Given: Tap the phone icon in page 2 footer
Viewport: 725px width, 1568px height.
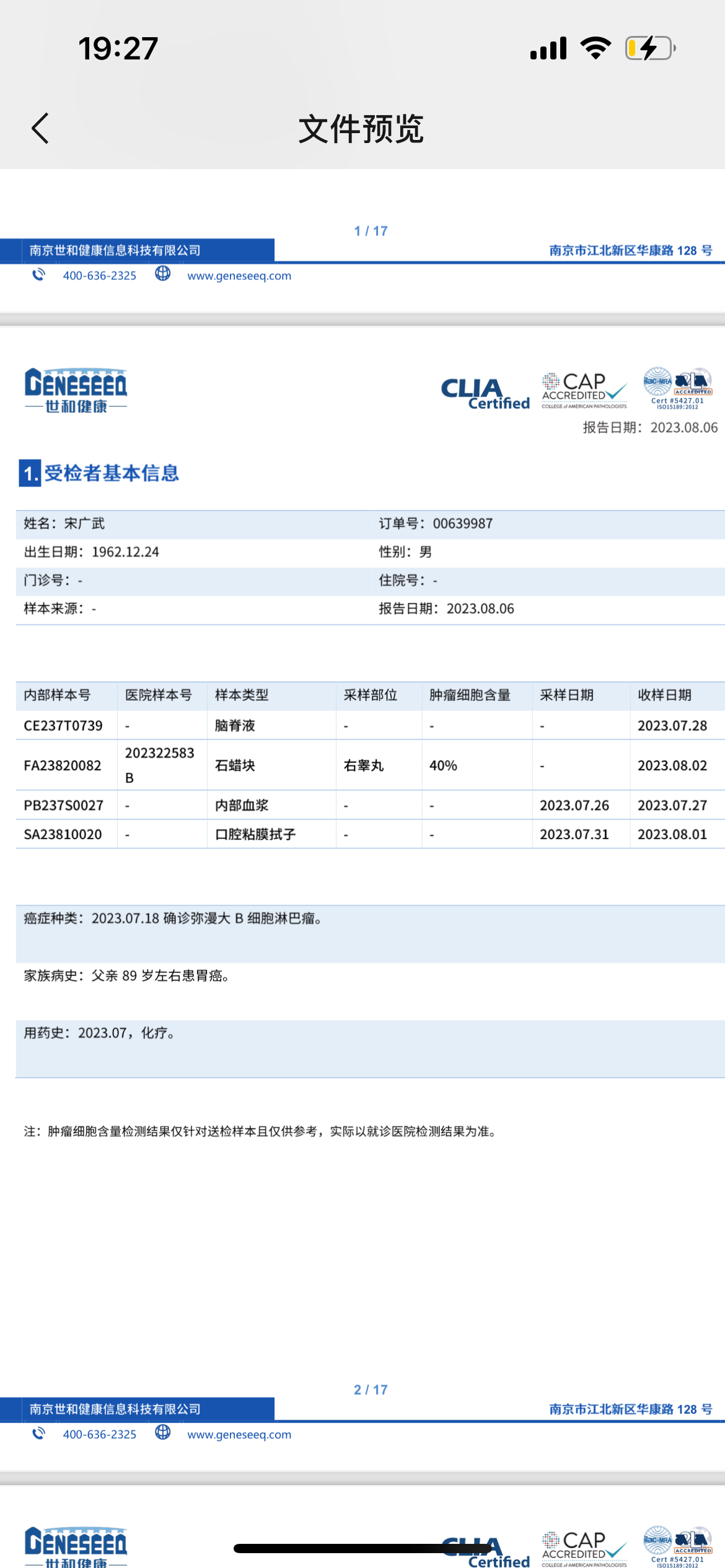Looking at the screenshot, I should (x=39, y=1433).
